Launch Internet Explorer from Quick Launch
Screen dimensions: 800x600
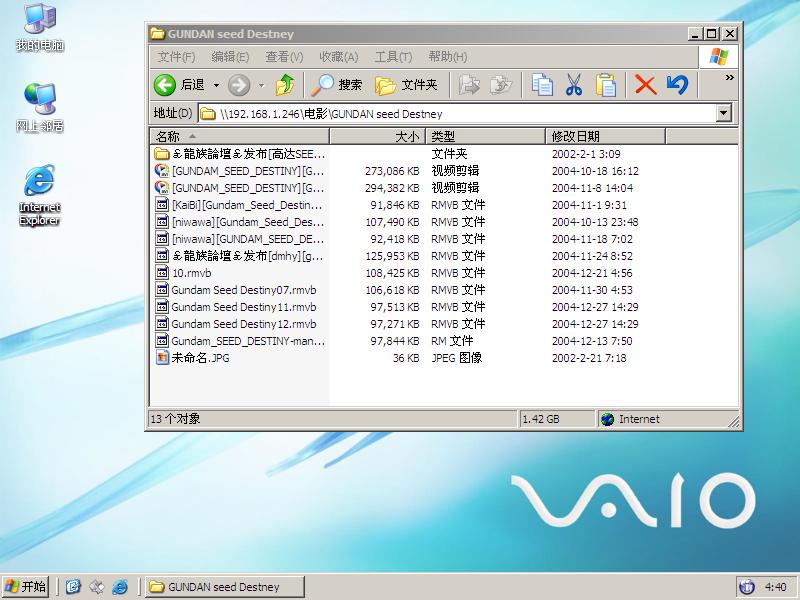tap(120, 587)
